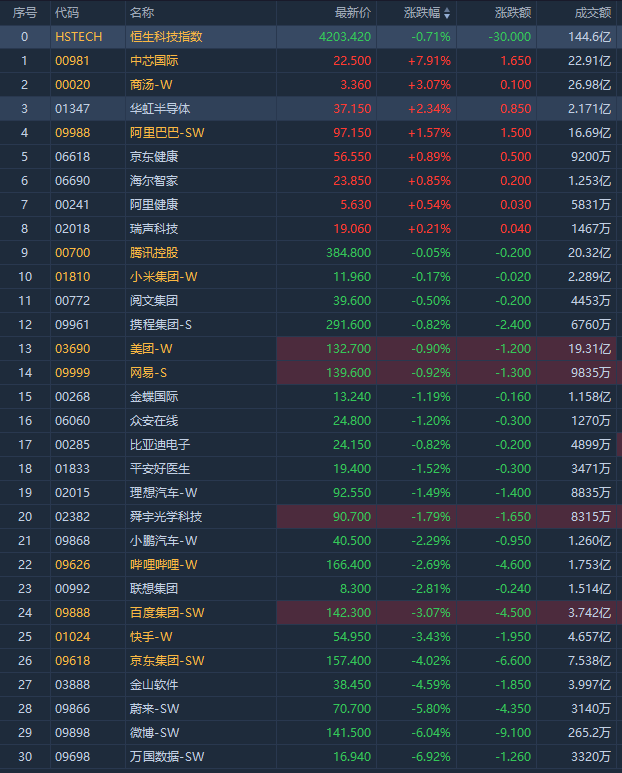Open 小鹏汽车-W stock
622x773 pixels.
click(164, 541)
